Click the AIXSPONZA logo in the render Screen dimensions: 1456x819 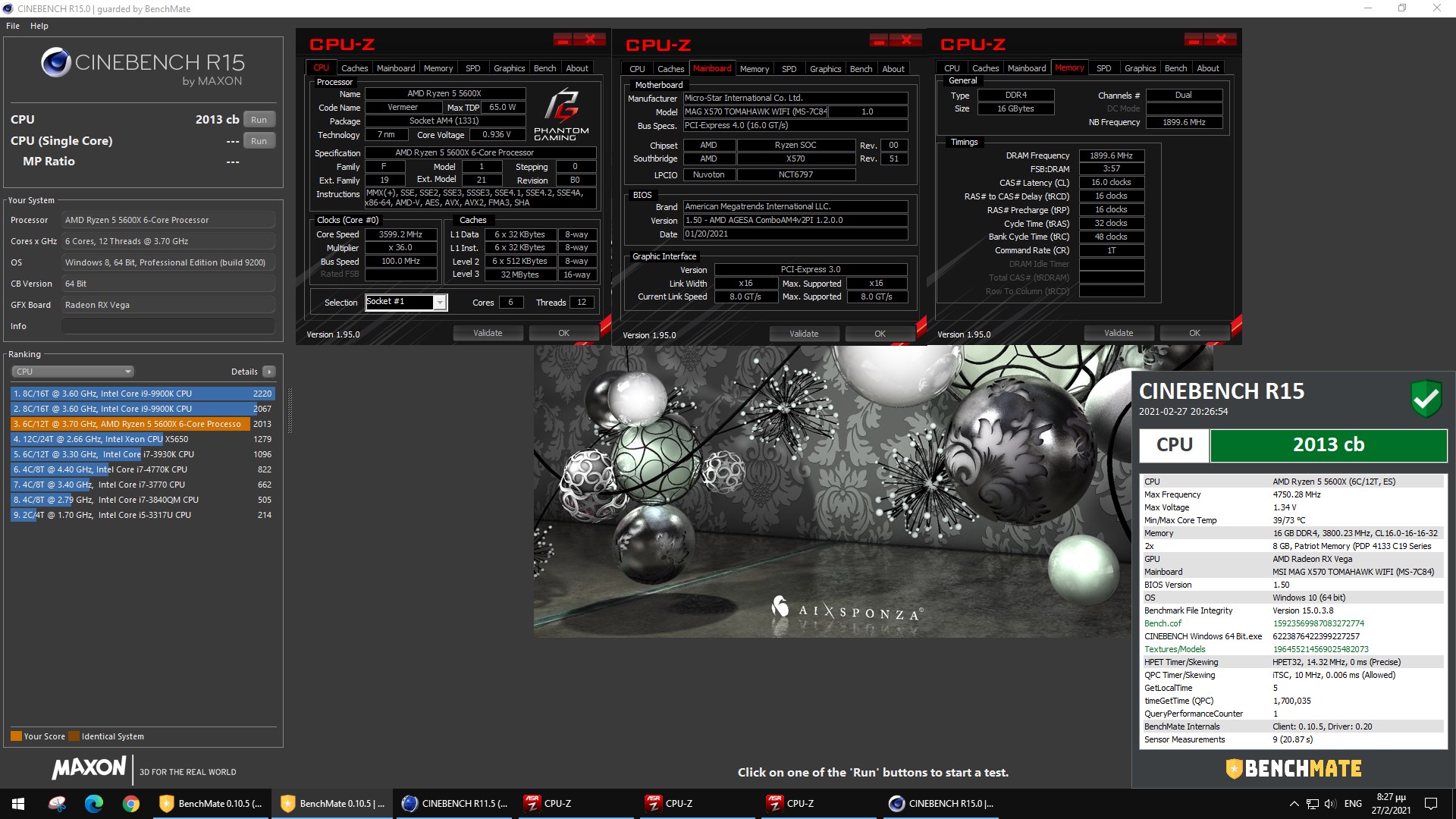point(847,609)
